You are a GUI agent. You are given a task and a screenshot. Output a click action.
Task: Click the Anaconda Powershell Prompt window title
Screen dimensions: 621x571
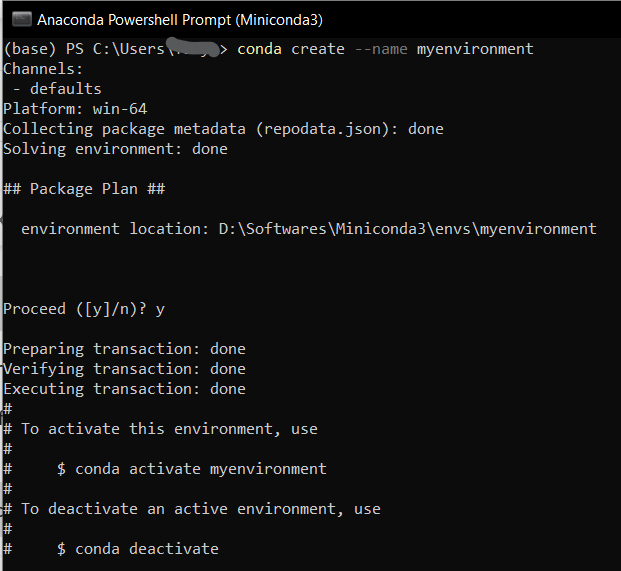pyautogui.click(x=180, y=19)
